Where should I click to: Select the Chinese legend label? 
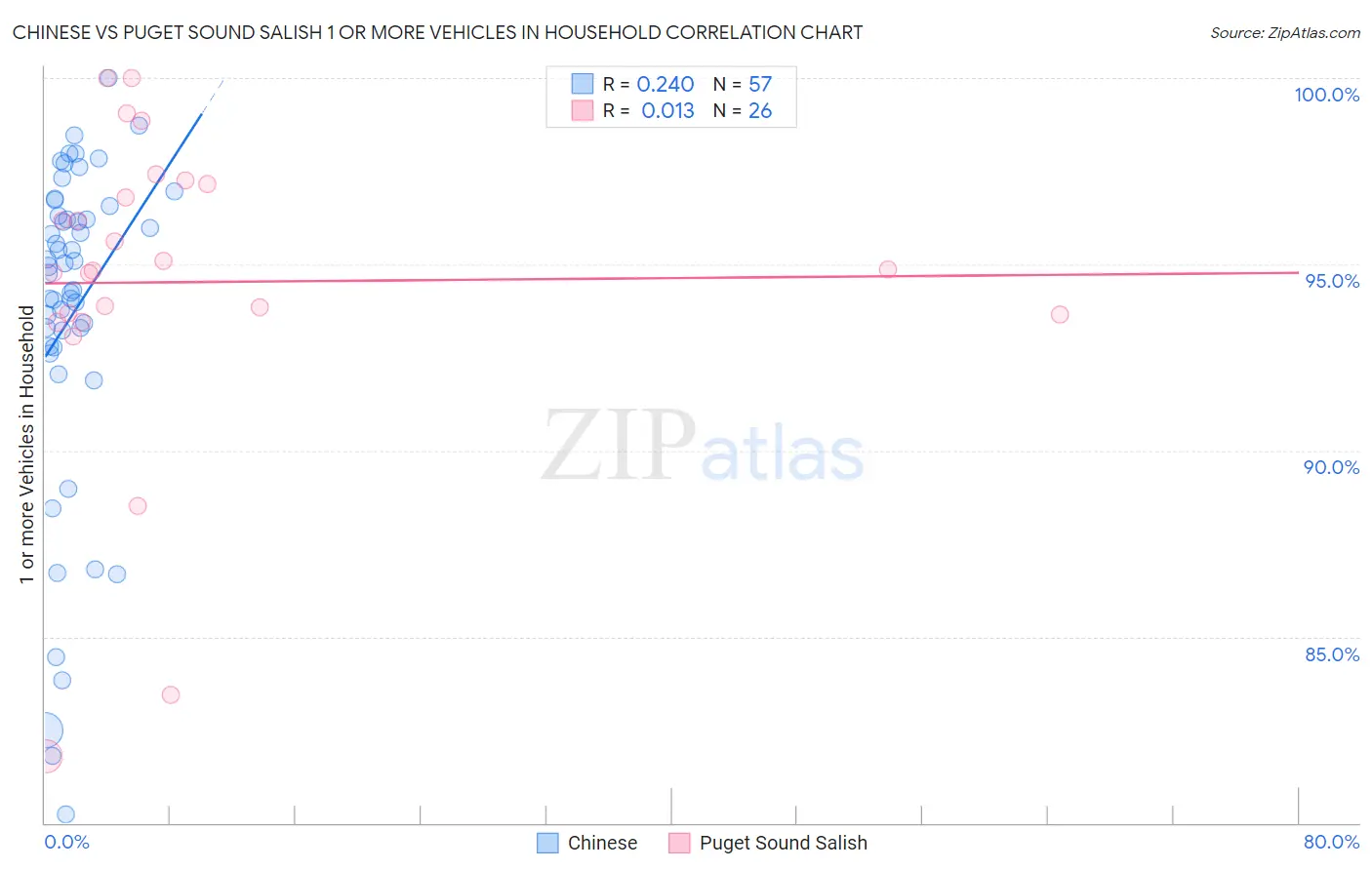click(x=602, y=843)
